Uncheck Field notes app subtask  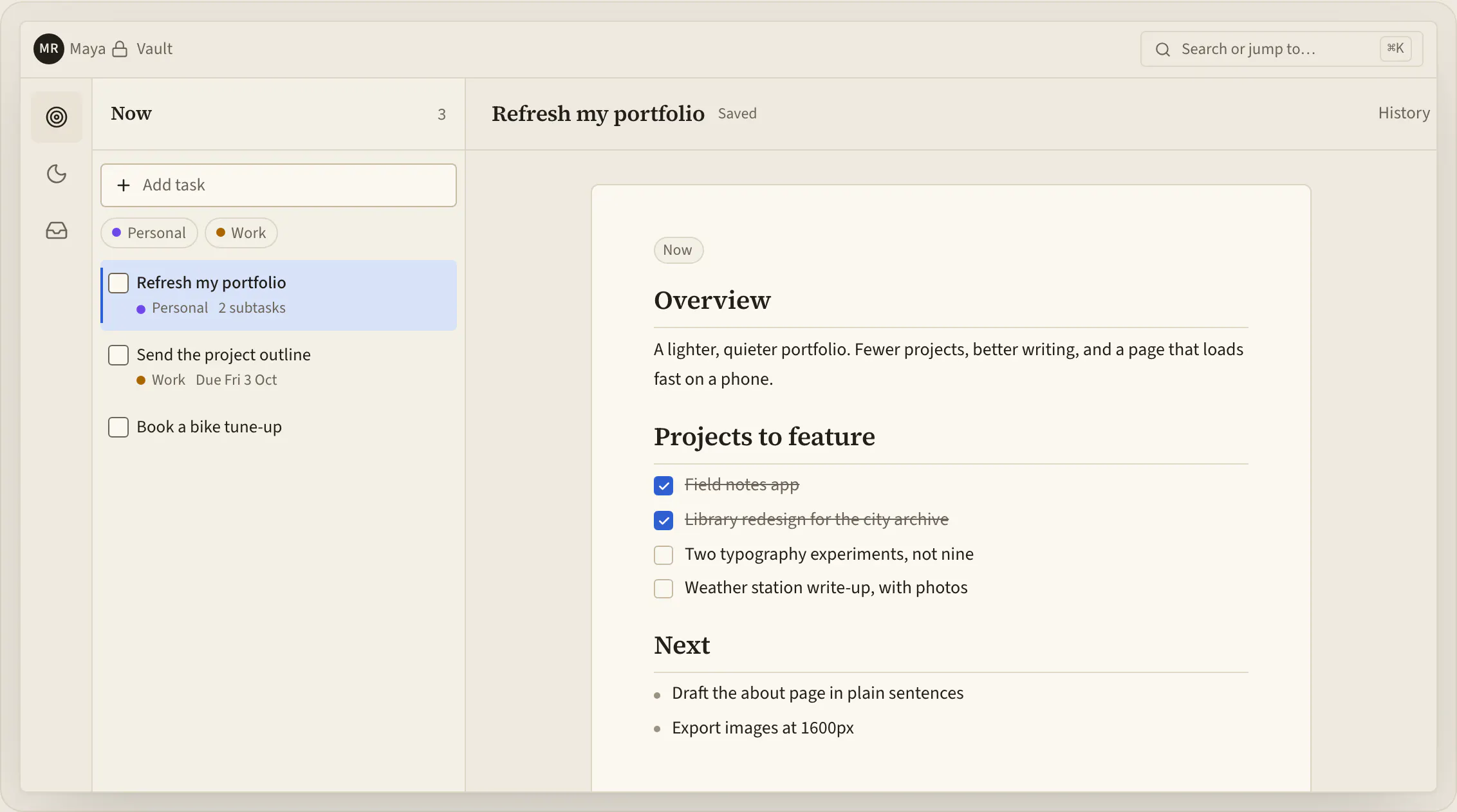pos(664,486)
